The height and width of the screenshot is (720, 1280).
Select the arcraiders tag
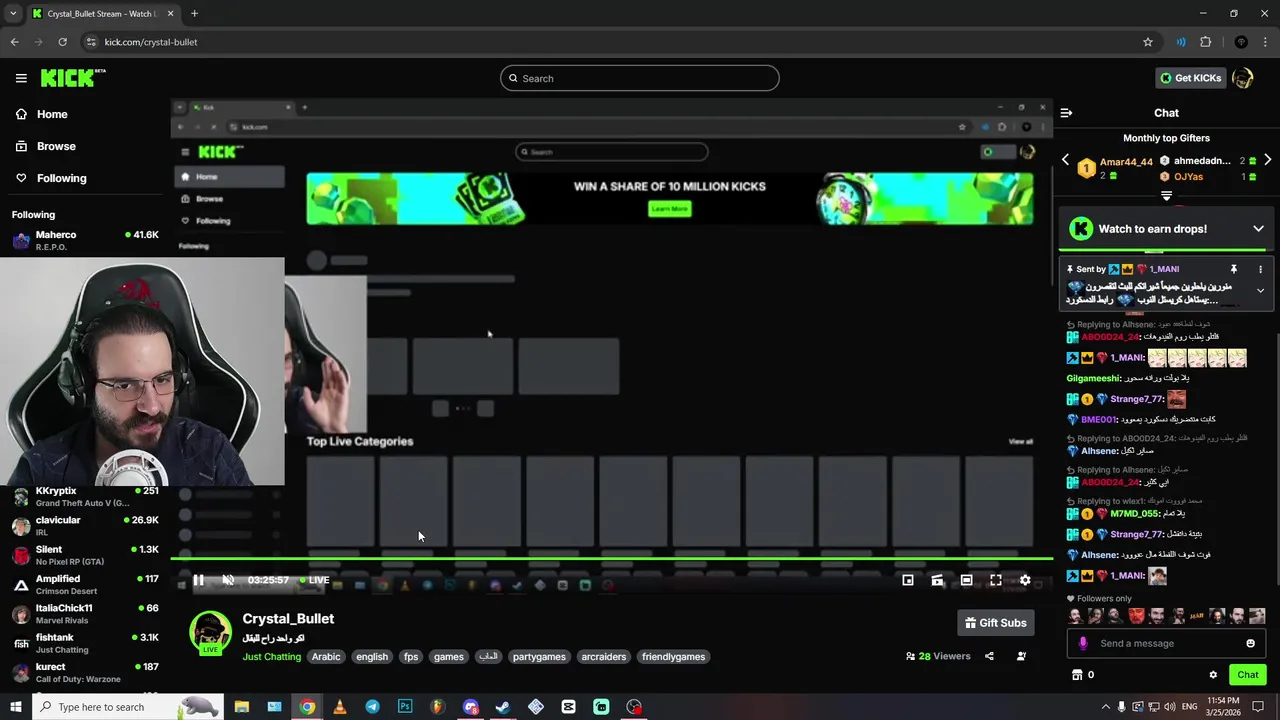[x=603, y=657]
